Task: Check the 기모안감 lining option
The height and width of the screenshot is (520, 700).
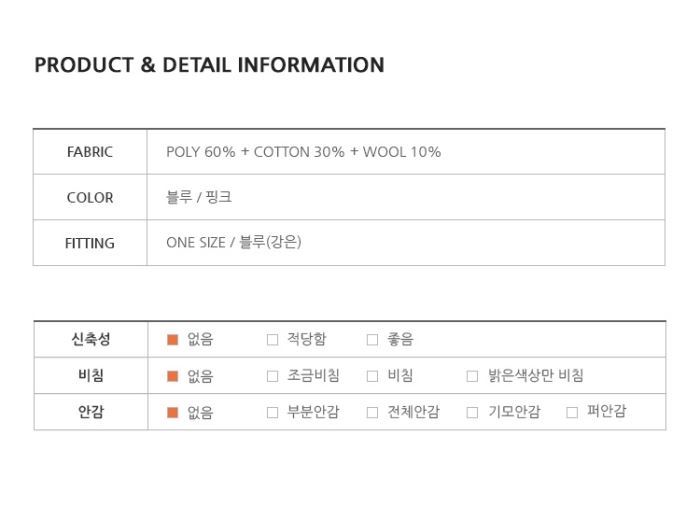Action: [x=472, y=412]
